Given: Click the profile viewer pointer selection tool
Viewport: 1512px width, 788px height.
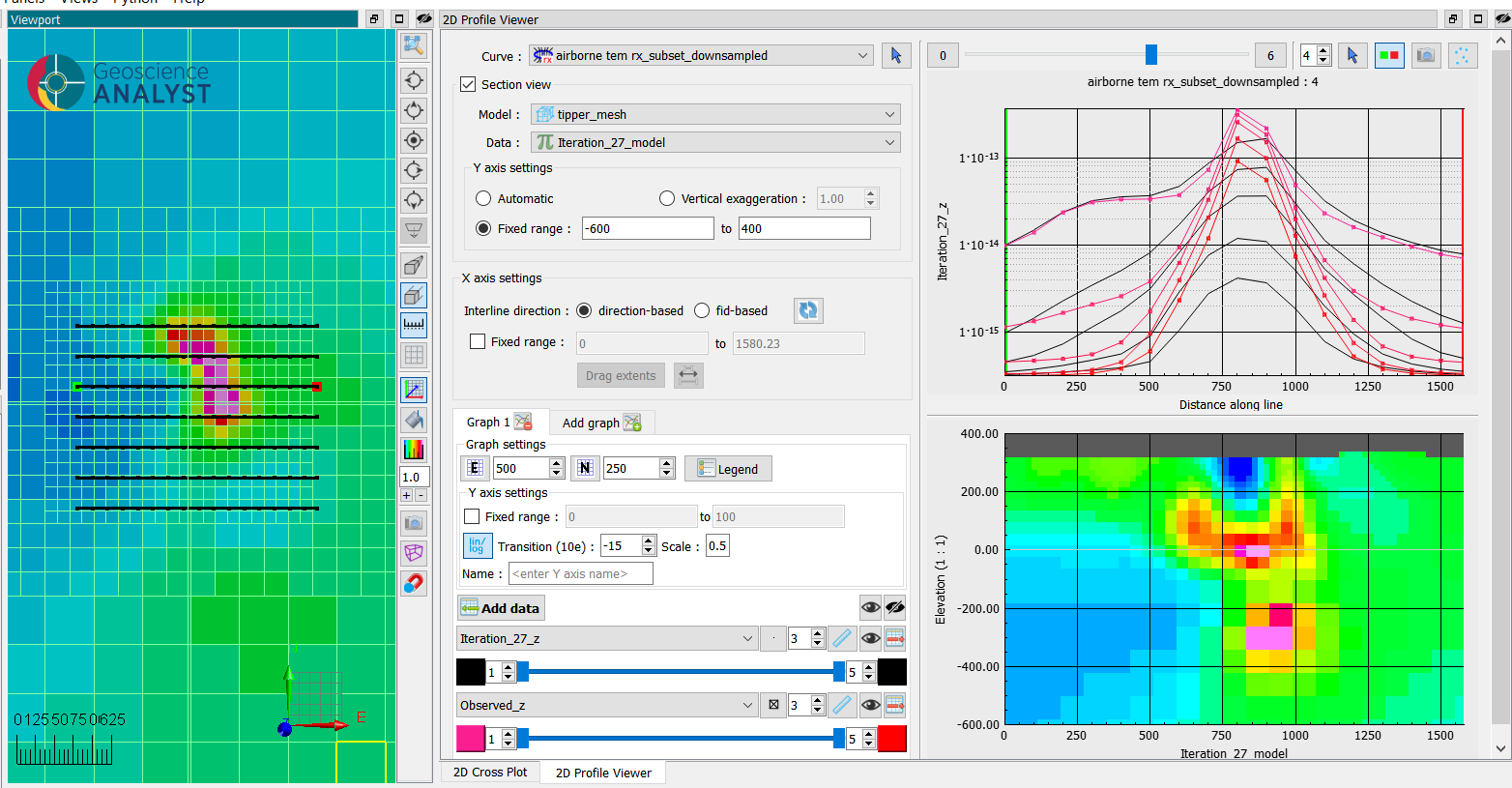Looking at the screenshot, I should 1352,56.
